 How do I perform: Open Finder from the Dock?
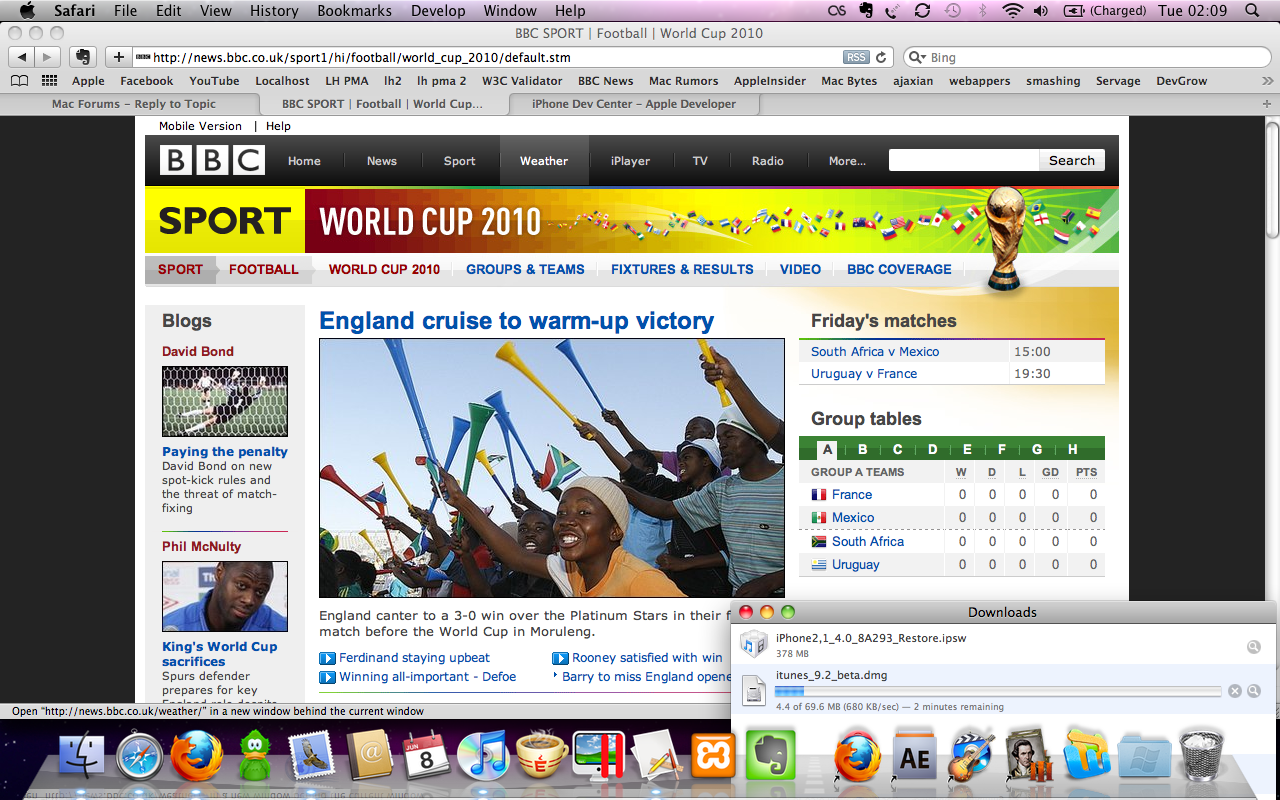(x=82, y=756)
